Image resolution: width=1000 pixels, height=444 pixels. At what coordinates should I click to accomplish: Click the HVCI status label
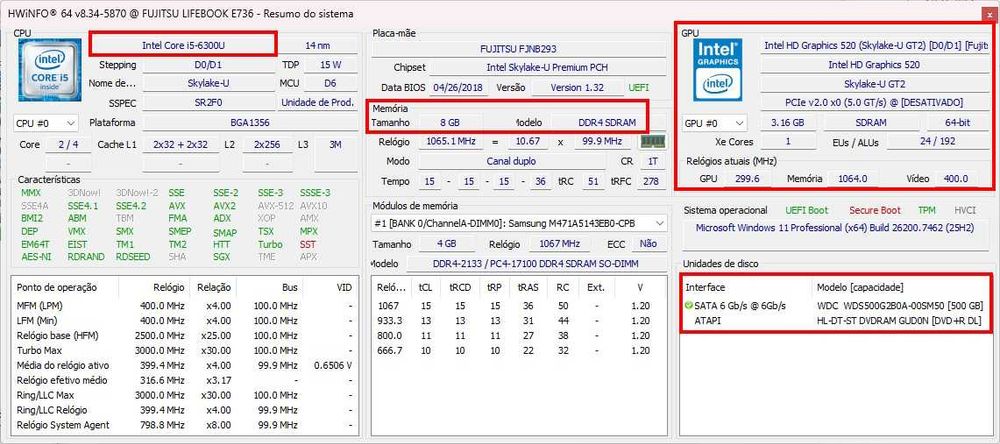click(x=965, y=210)
